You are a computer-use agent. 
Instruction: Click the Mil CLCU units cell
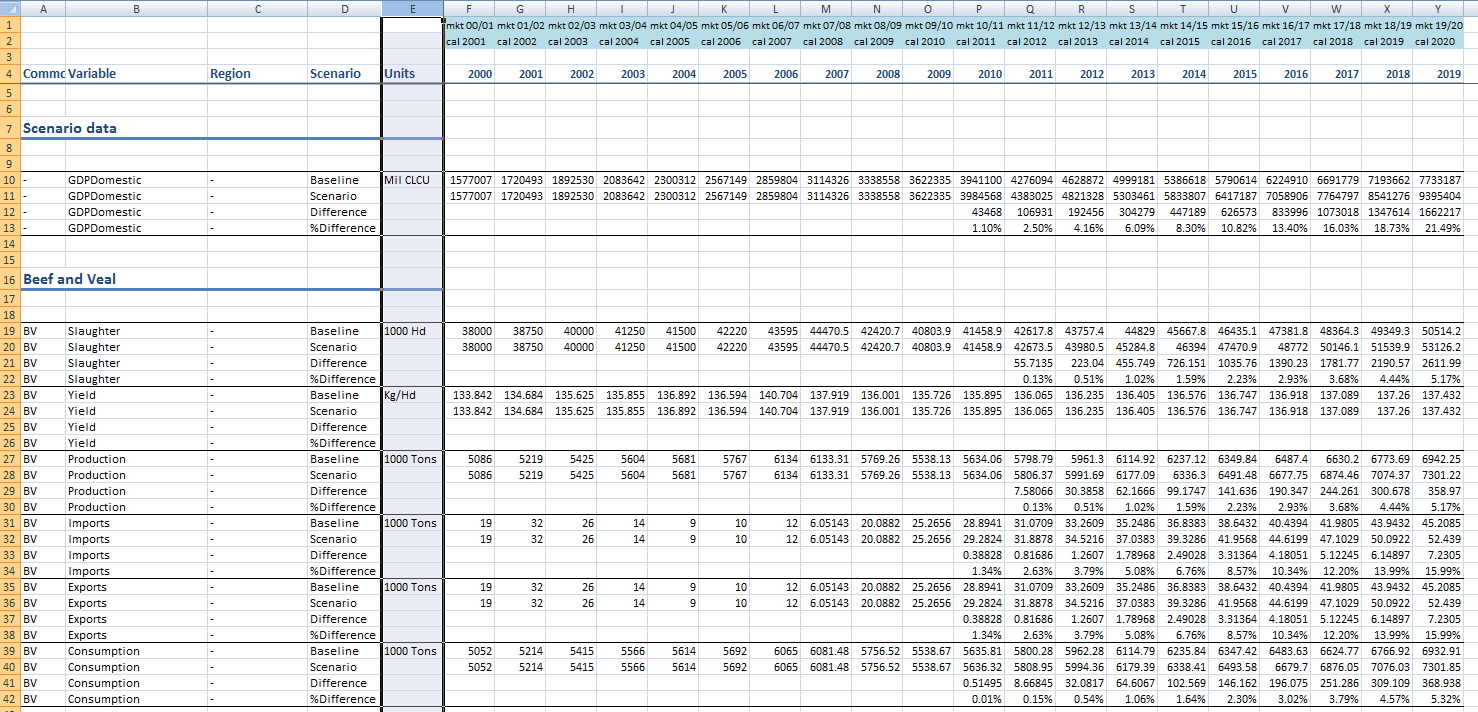tap(410, 180)
